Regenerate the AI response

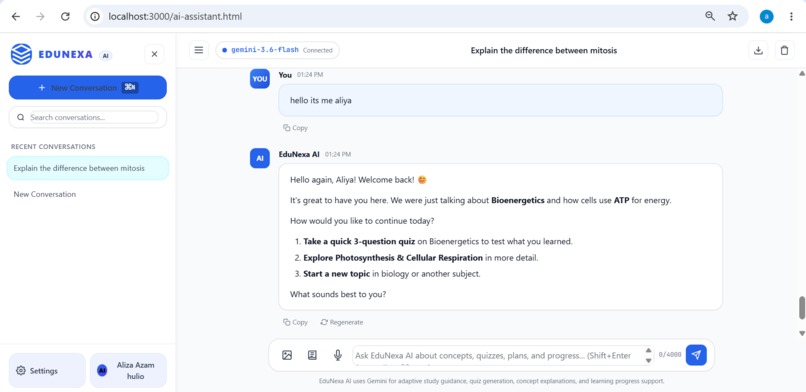(342, 322)
